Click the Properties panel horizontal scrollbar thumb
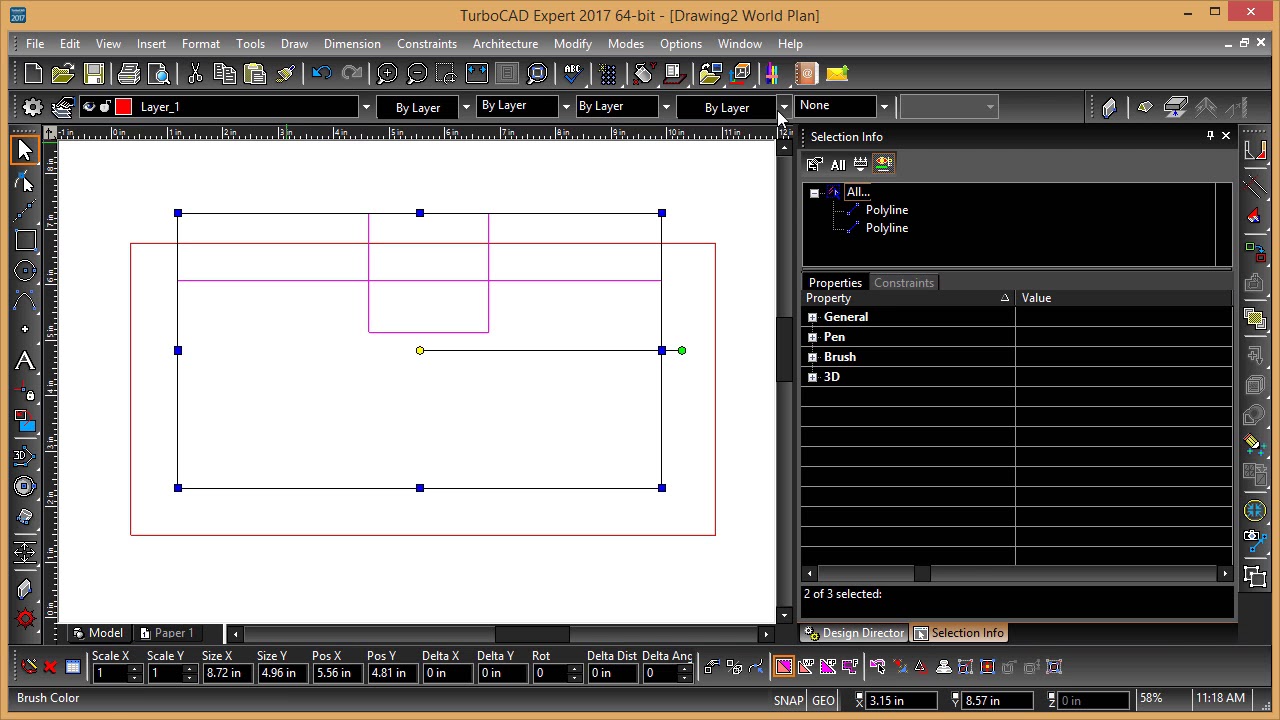 922,574
